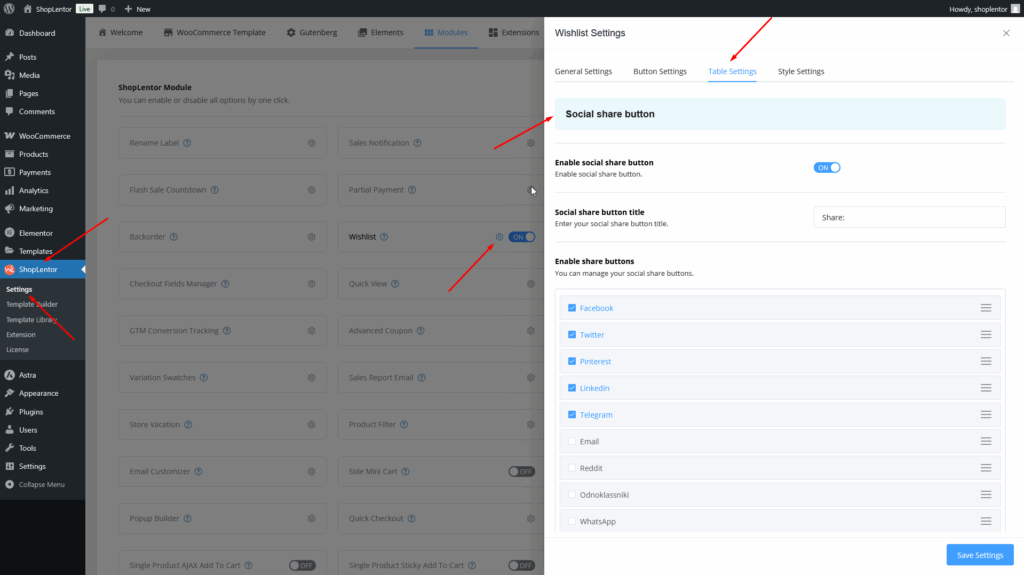Click drag handle for WhatsApp row

point(985,521)
